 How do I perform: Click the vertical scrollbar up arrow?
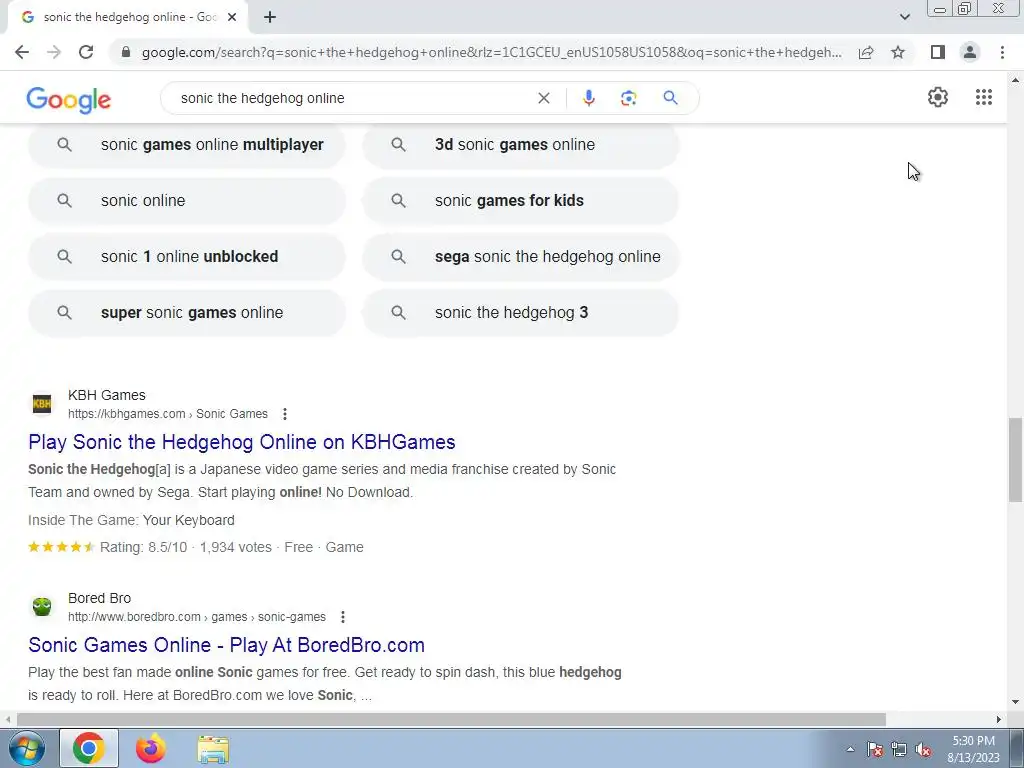[1015, 80]
